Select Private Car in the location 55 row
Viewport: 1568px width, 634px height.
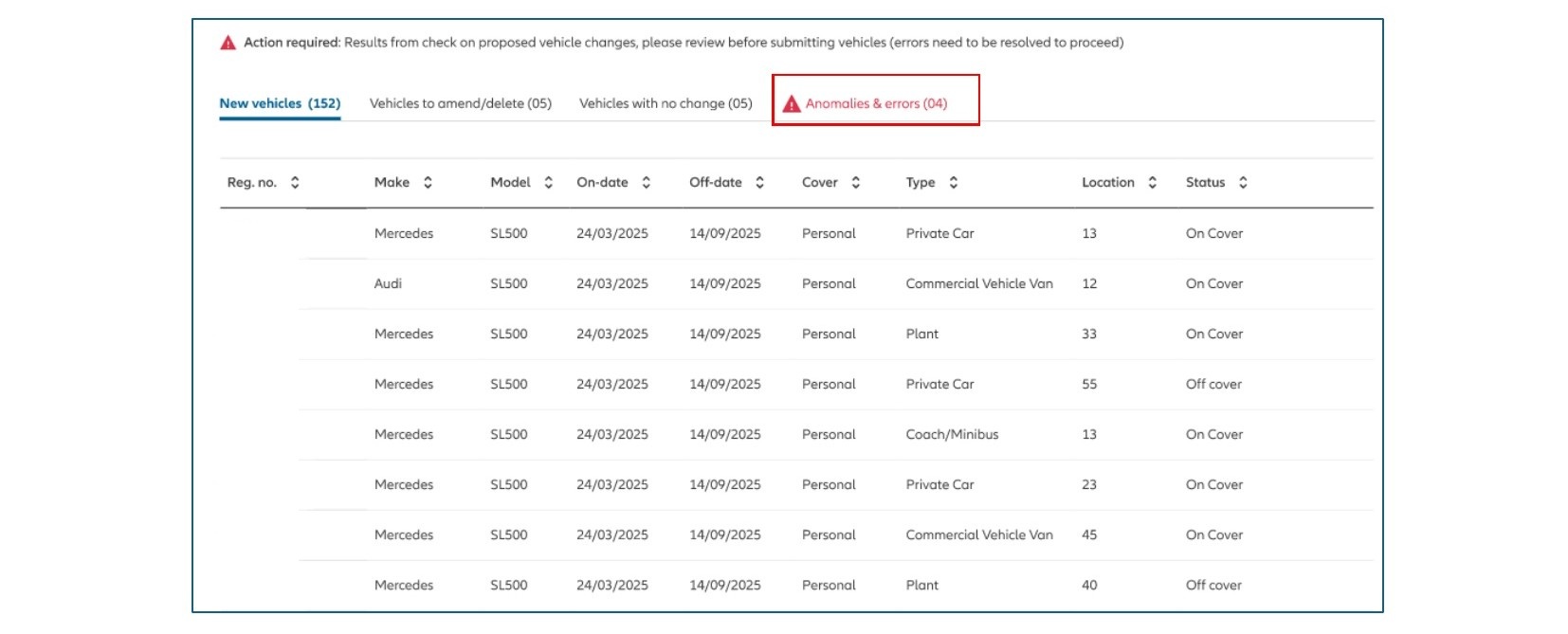(939, 384)
